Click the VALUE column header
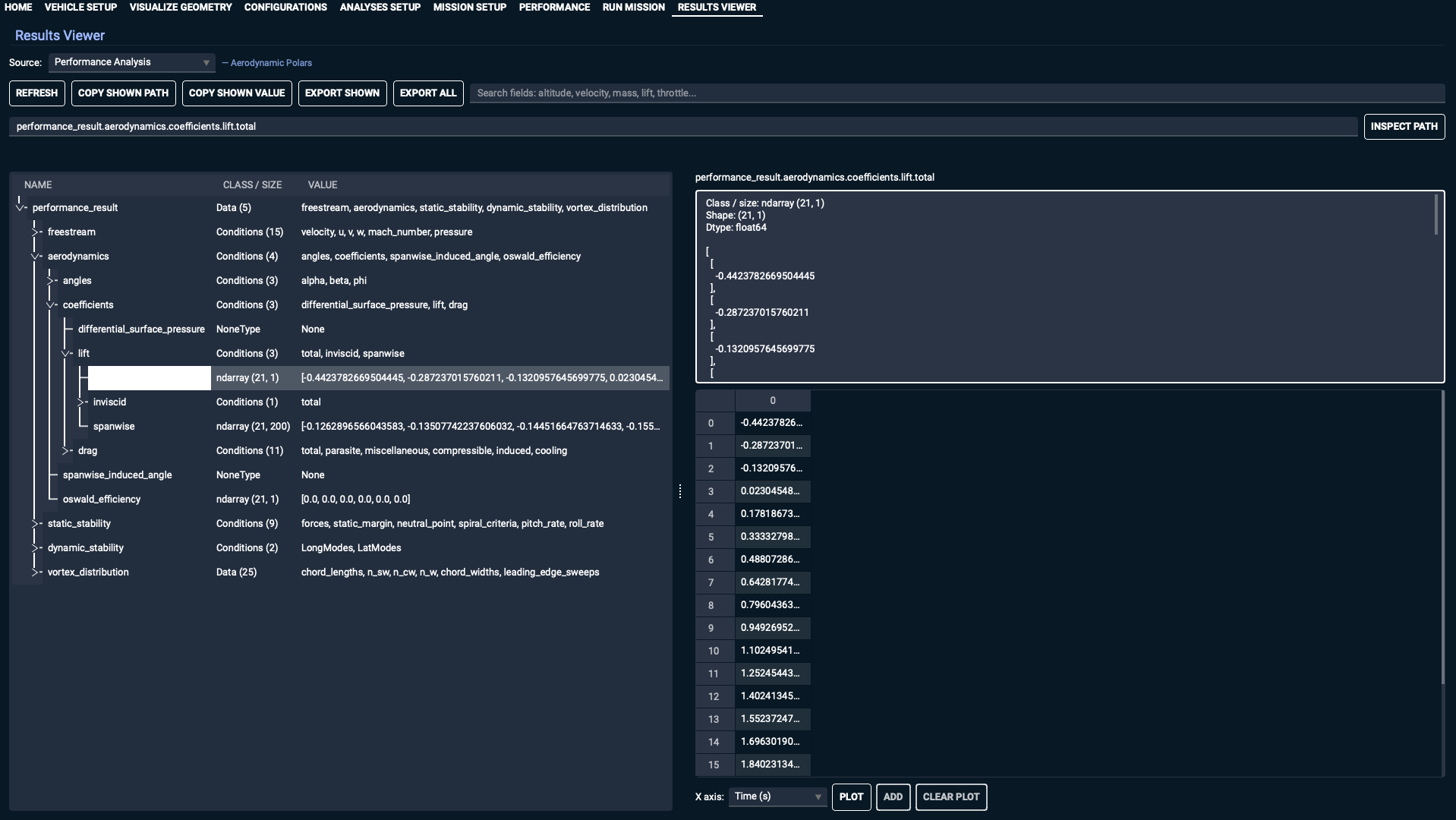The height and width of the screenshot is (820, 1456). click(x=323, y=184)
